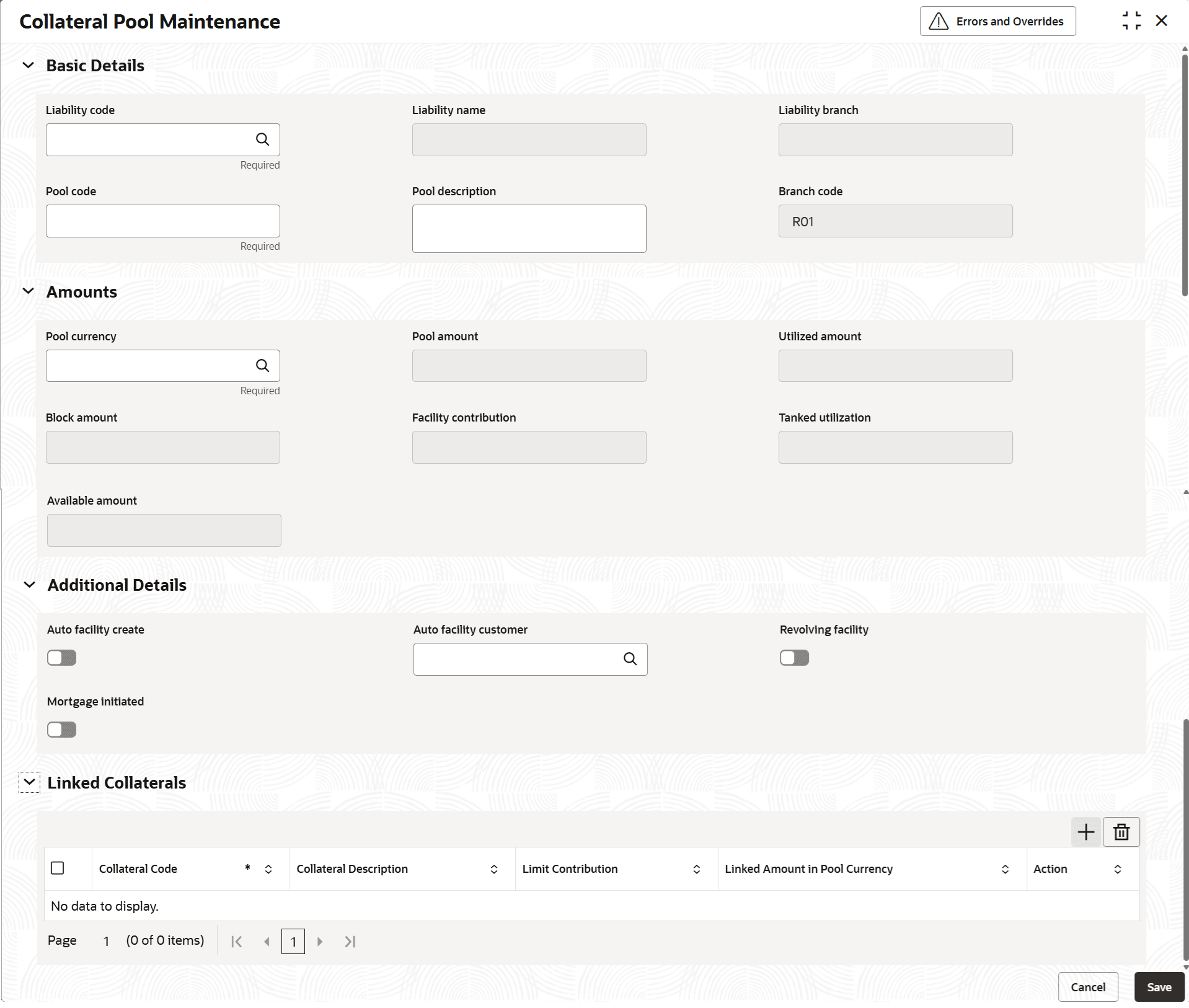Open Liability code search lookup
The width and height of the screenshot is (1189, 1008).
262,139
